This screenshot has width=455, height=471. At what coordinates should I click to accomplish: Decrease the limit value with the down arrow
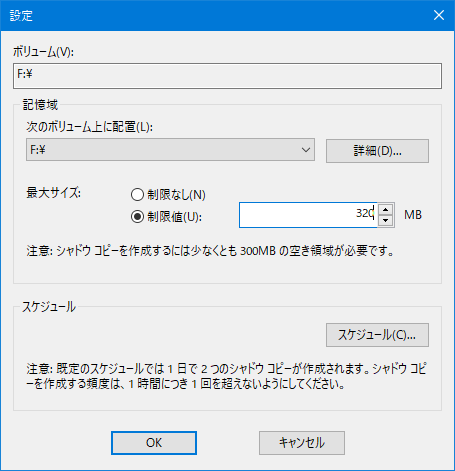386,220
